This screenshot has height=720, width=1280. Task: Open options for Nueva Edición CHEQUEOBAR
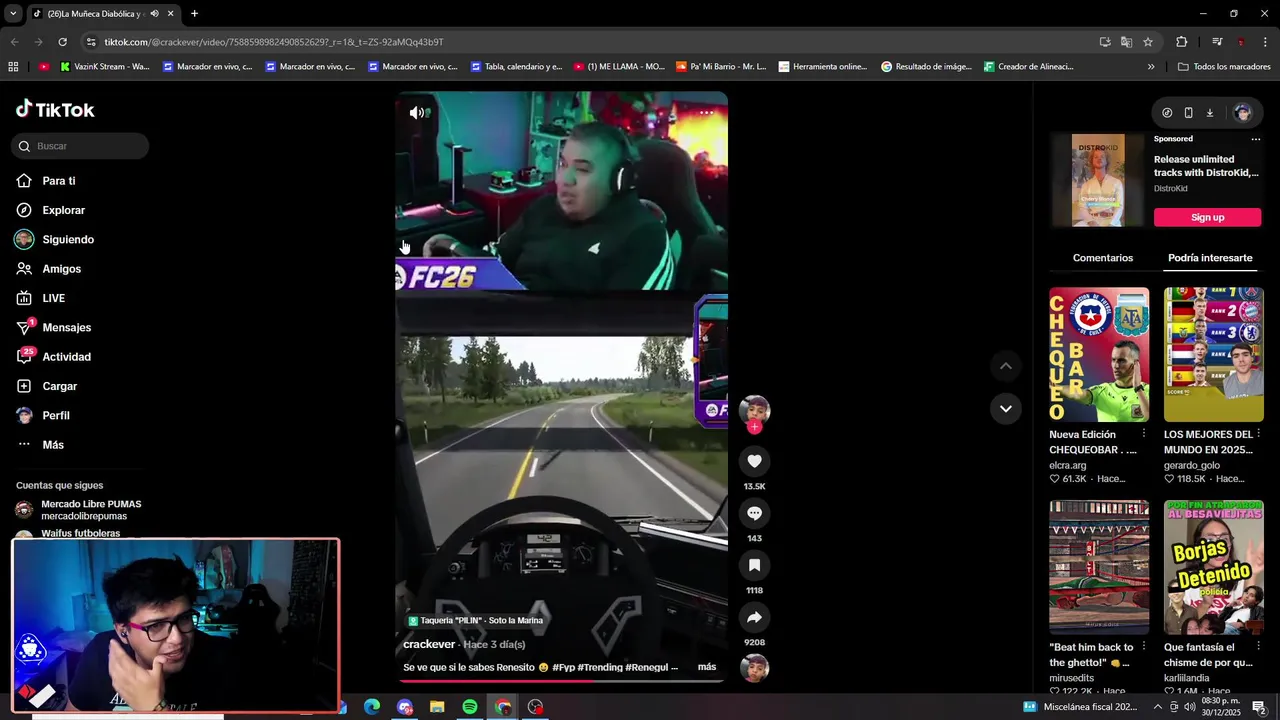point(1144,434)
